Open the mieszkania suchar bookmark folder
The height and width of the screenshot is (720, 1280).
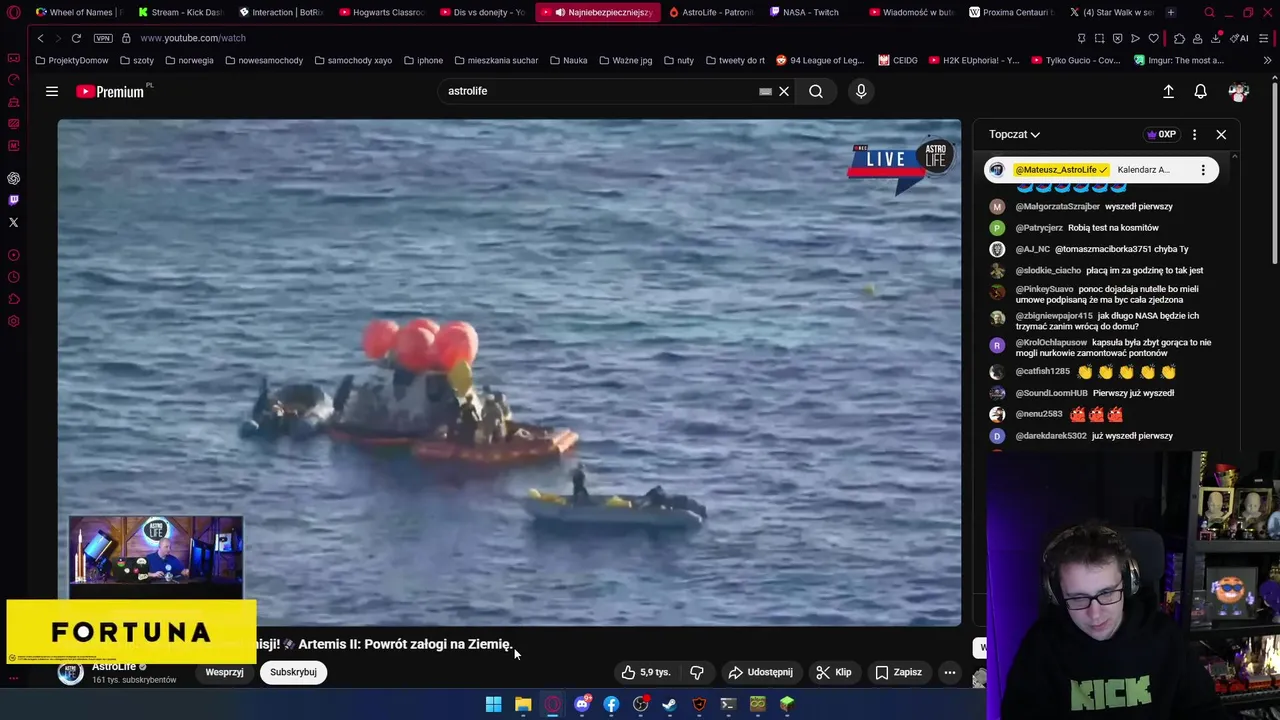495,60
